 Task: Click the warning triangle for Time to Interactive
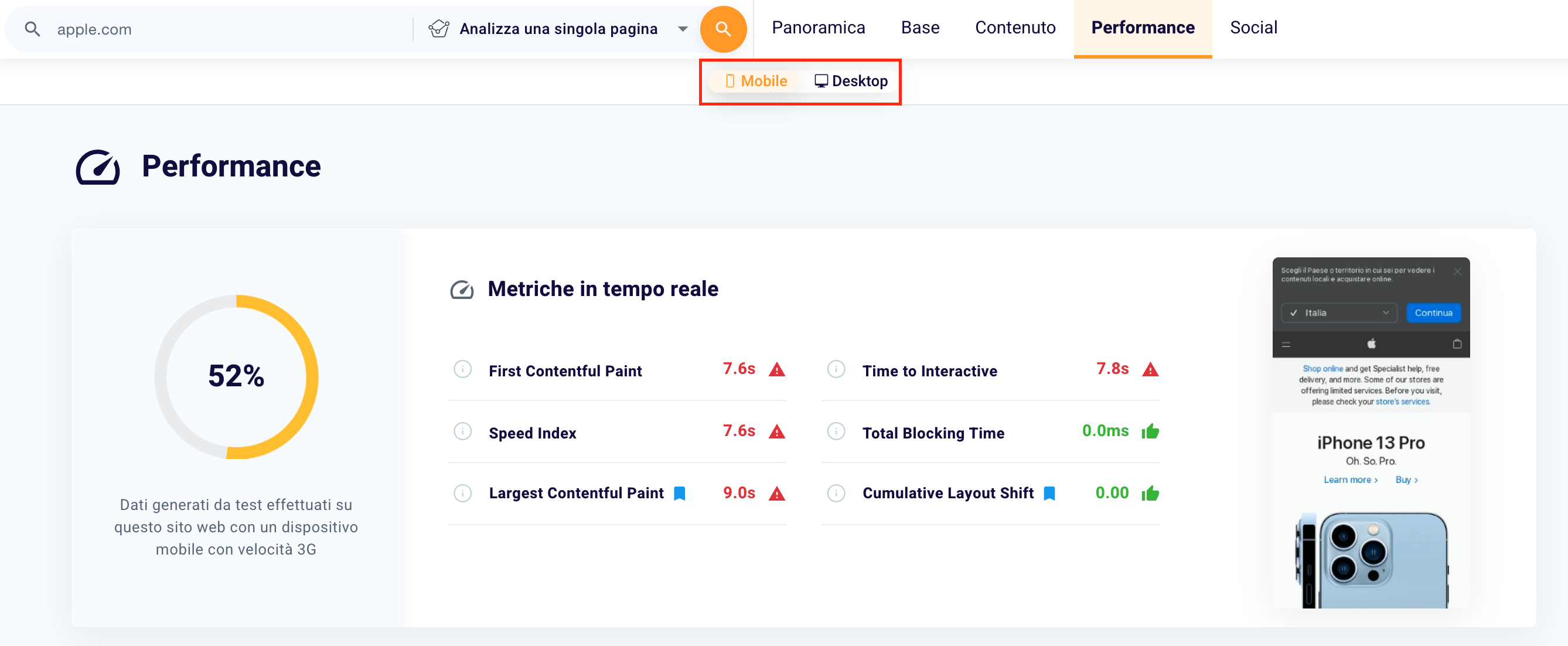coord(1150,369)
